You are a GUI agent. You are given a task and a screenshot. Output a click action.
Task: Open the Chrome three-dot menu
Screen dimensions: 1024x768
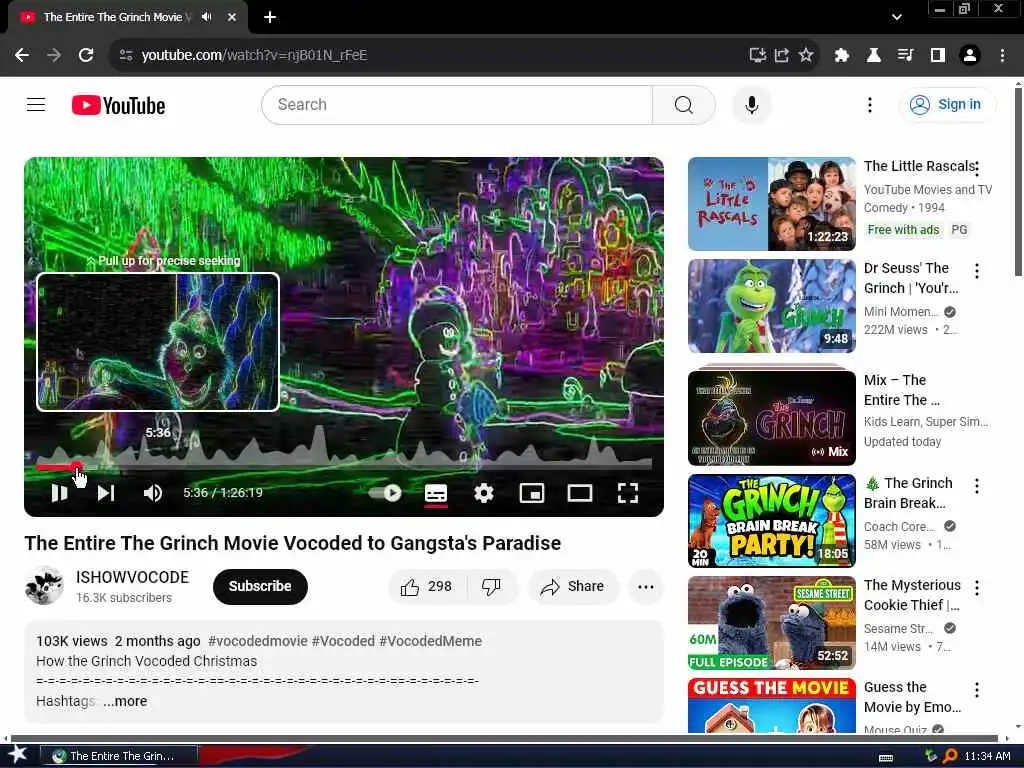1002,55
